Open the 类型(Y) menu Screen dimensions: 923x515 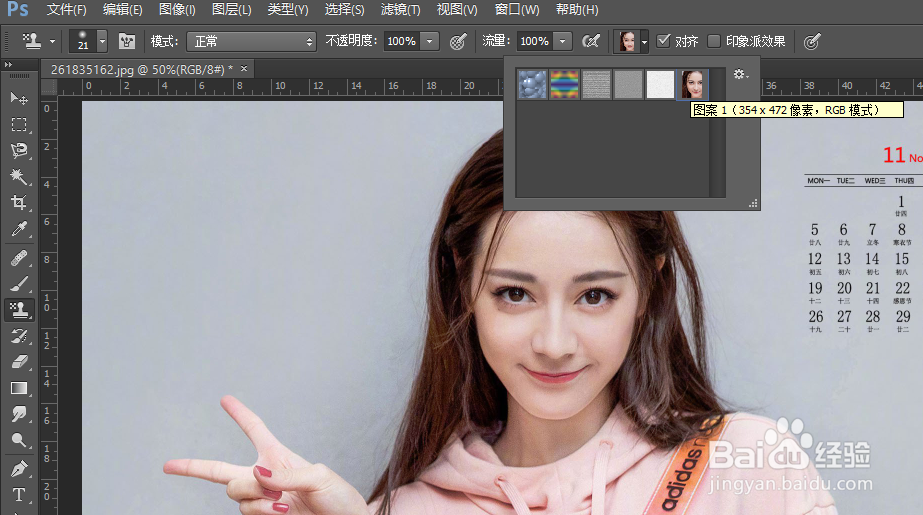(288, 10)
